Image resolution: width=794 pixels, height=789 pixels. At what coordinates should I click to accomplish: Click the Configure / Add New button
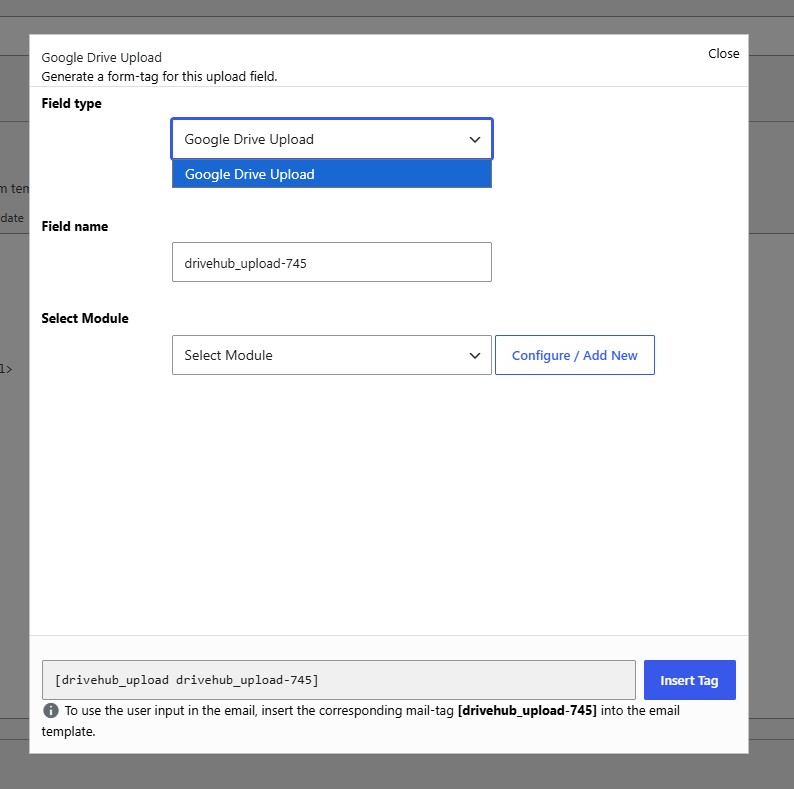click(575, 355)
